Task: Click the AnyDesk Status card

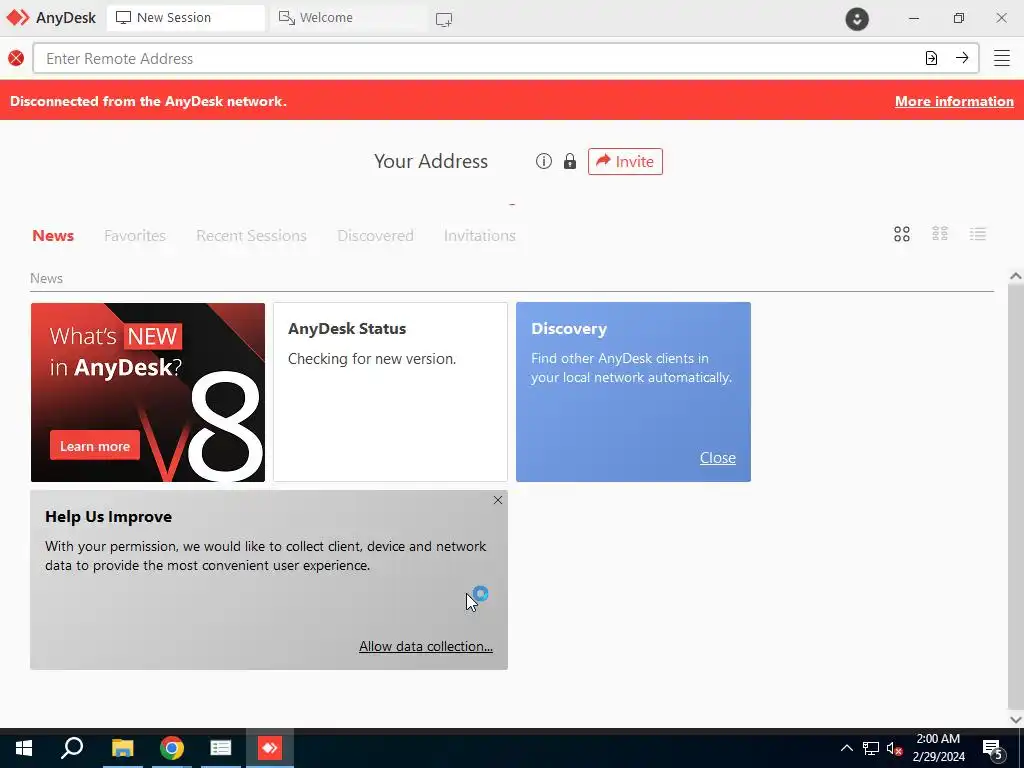Action: pos(391,392)
